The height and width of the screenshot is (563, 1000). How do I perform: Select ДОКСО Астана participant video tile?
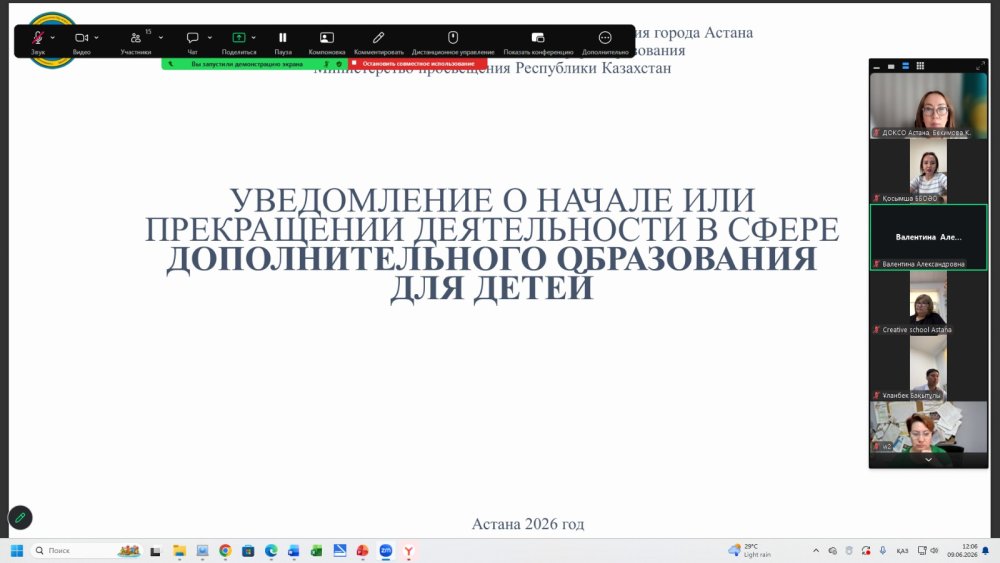coord(928,105)
